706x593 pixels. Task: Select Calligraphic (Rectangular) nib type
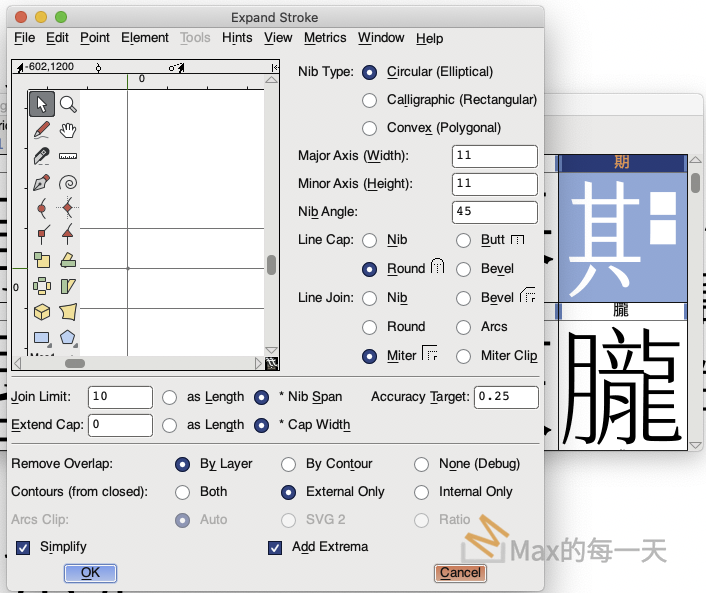click(x=369, y=100)
